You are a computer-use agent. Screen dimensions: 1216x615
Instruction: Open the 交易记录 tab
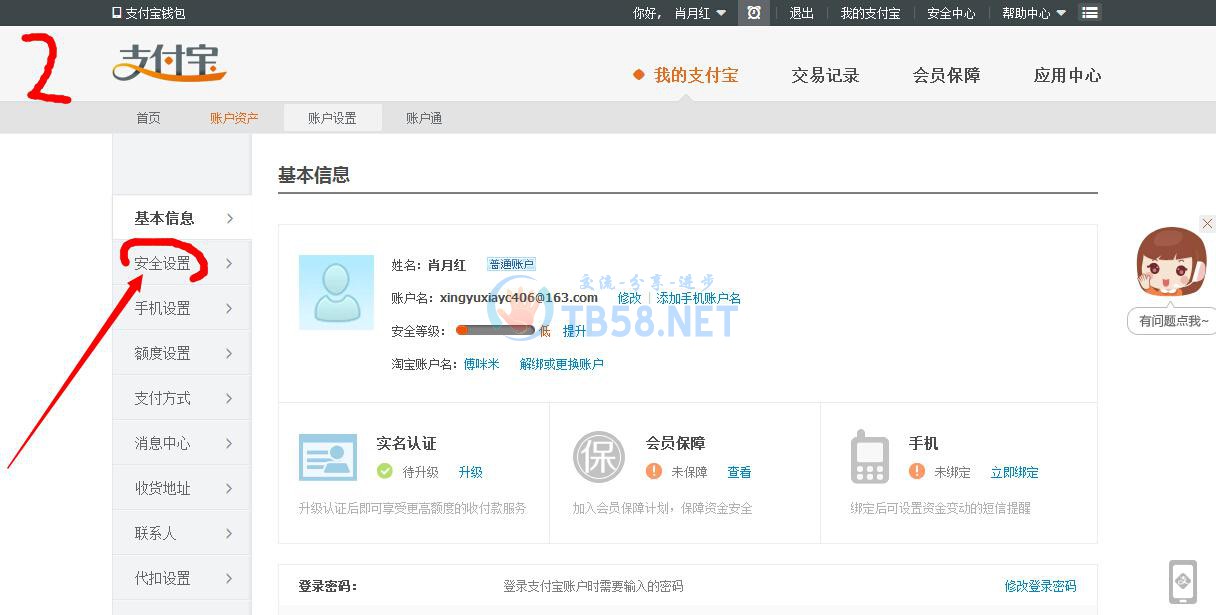[x=825, y=75]
